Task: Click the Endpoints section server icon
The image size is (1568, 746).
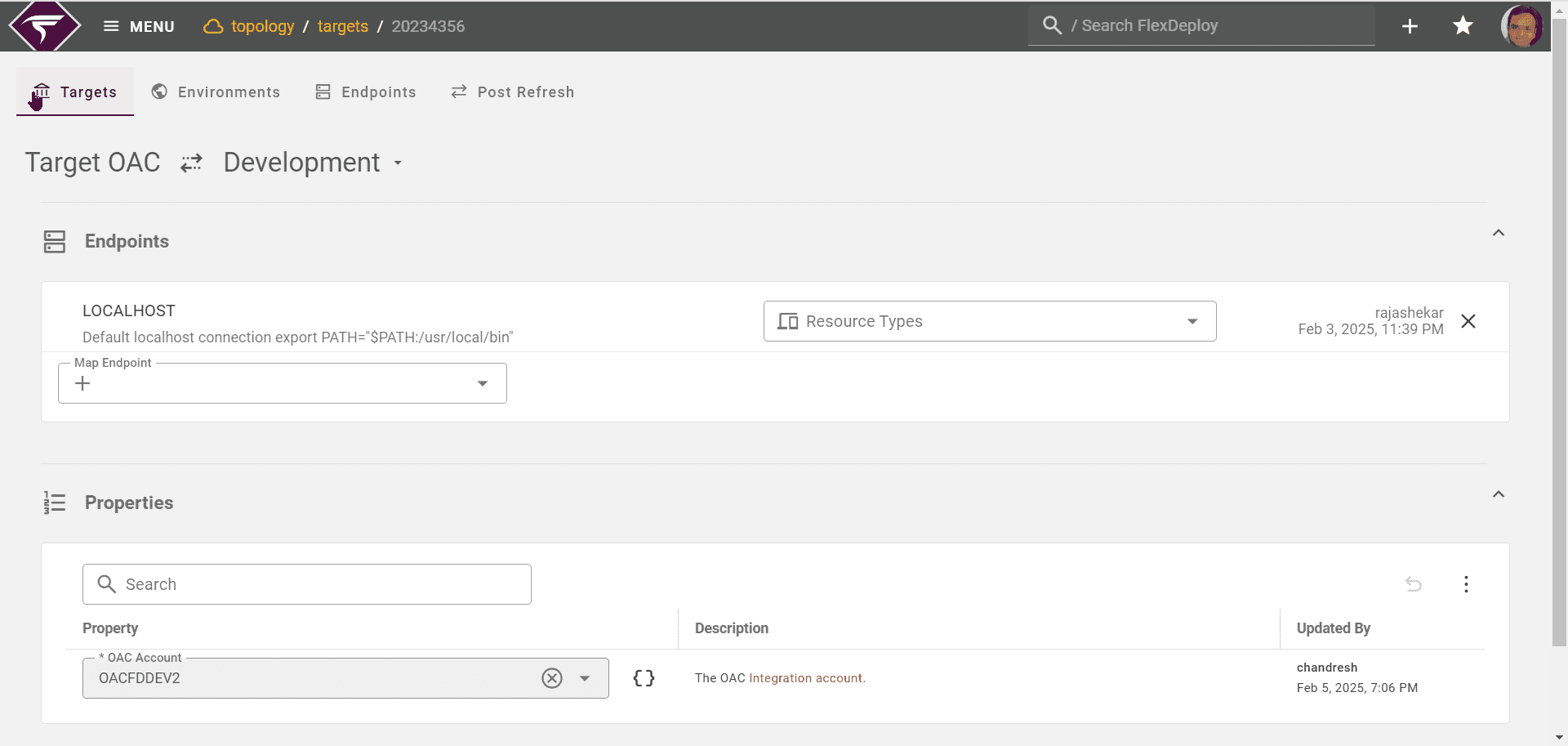Action: pyautogui.click(x=55, y=241)
